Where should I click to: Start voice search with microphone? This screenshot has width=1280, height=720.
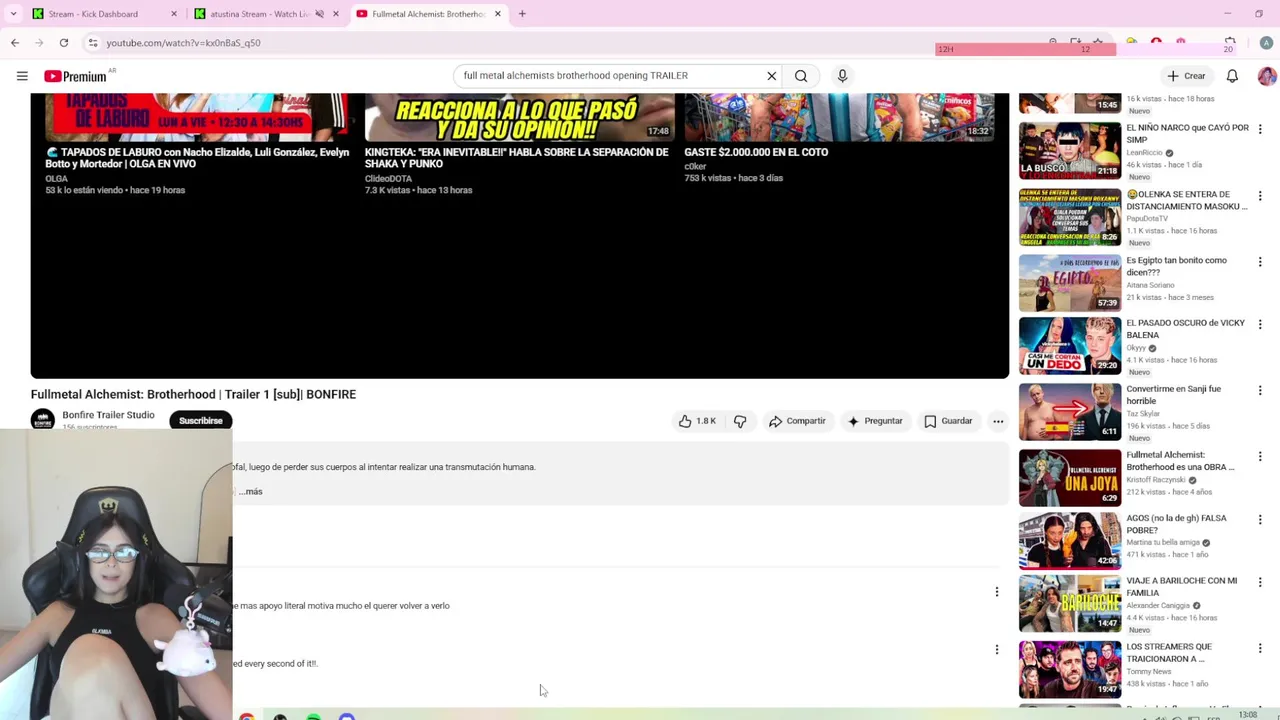(x=842, y=76)
